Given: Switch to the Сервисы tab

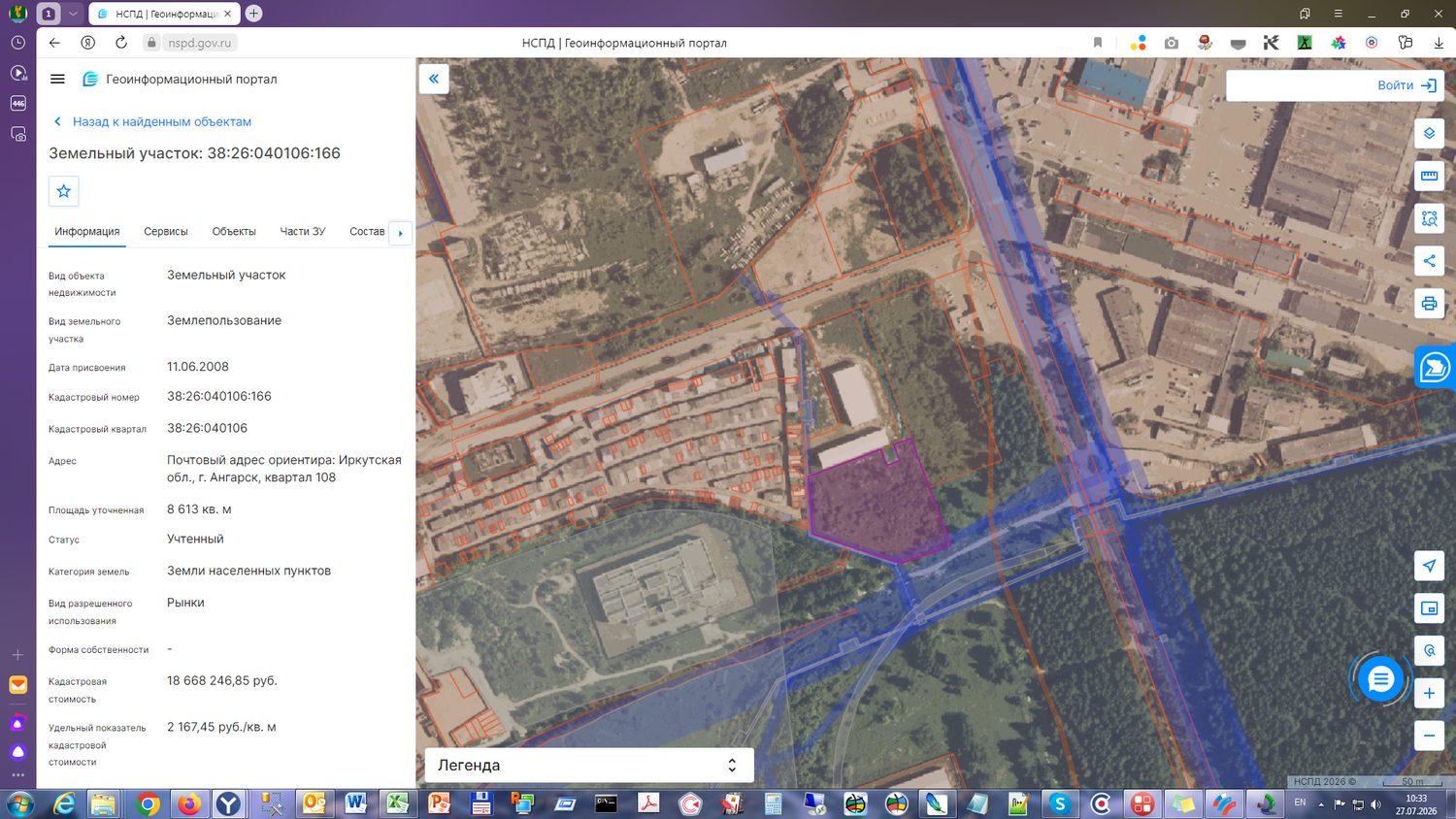Looking at the screenshot, I should coord(166,232).
